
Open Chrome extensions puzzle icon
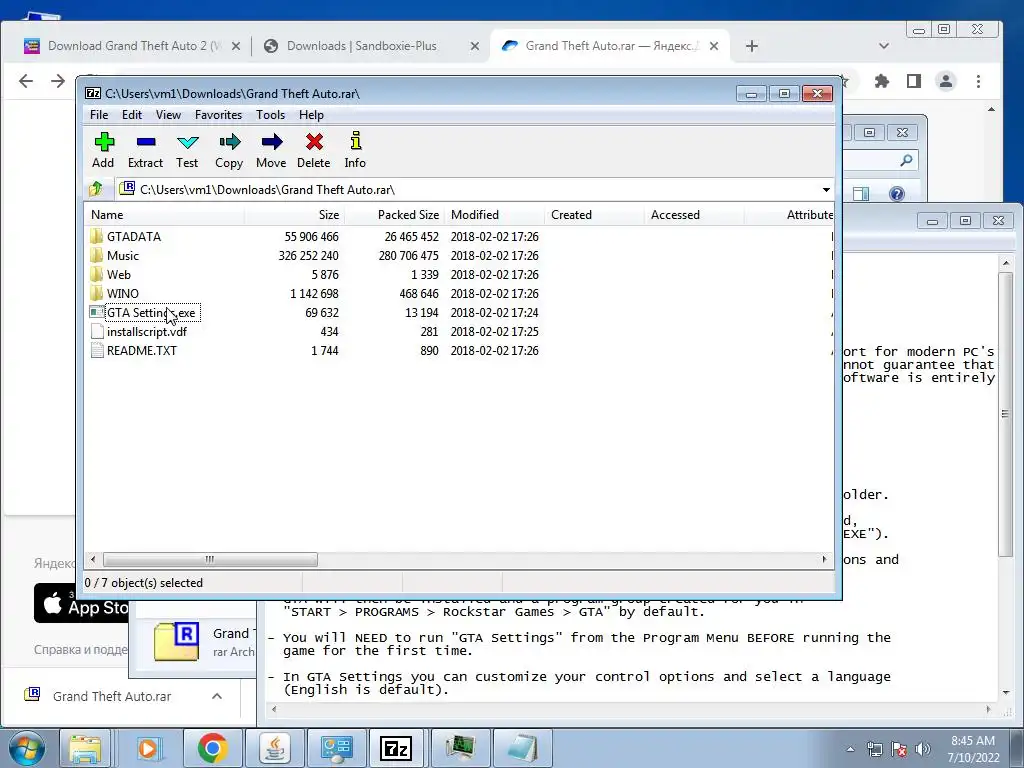[882, 81]
